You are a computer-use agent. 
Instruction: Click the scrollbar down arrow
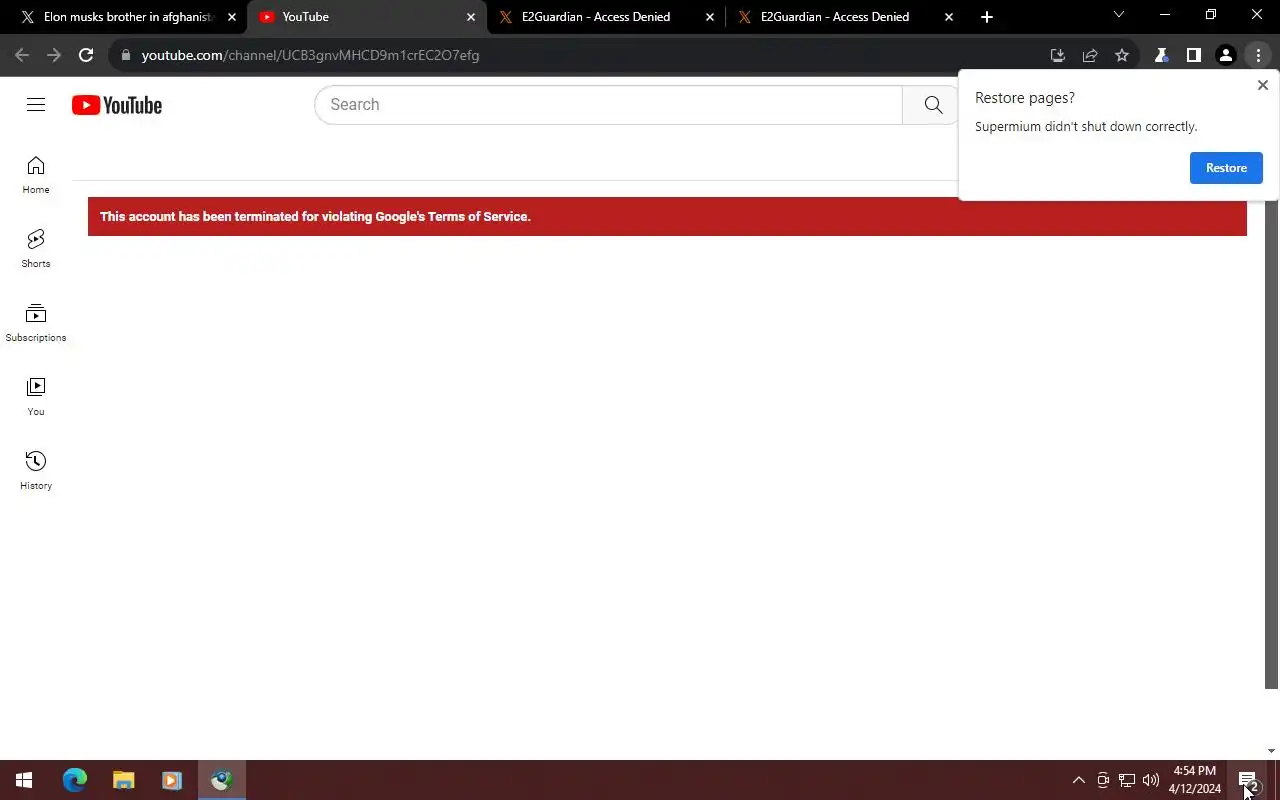1271,751
